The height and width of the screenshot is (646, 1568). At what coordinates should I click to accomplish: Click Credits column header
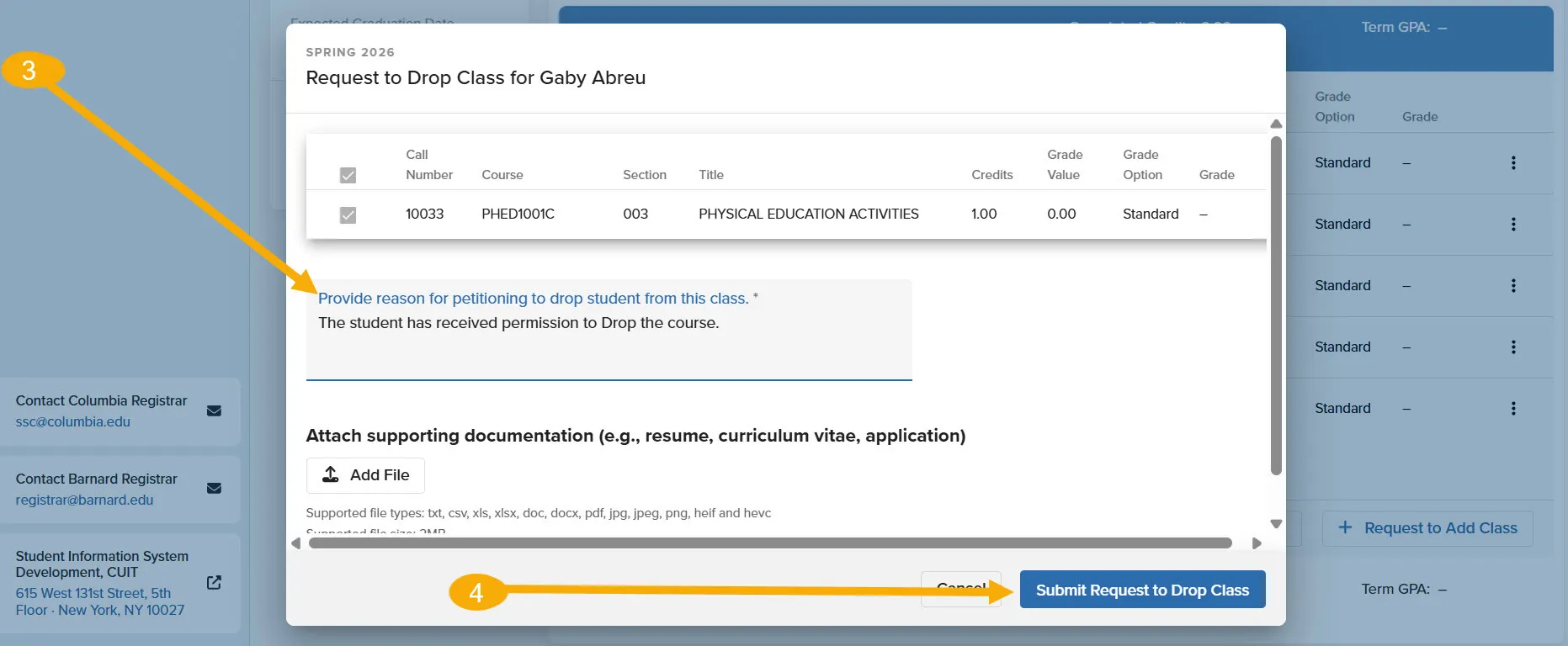point(992,175)
